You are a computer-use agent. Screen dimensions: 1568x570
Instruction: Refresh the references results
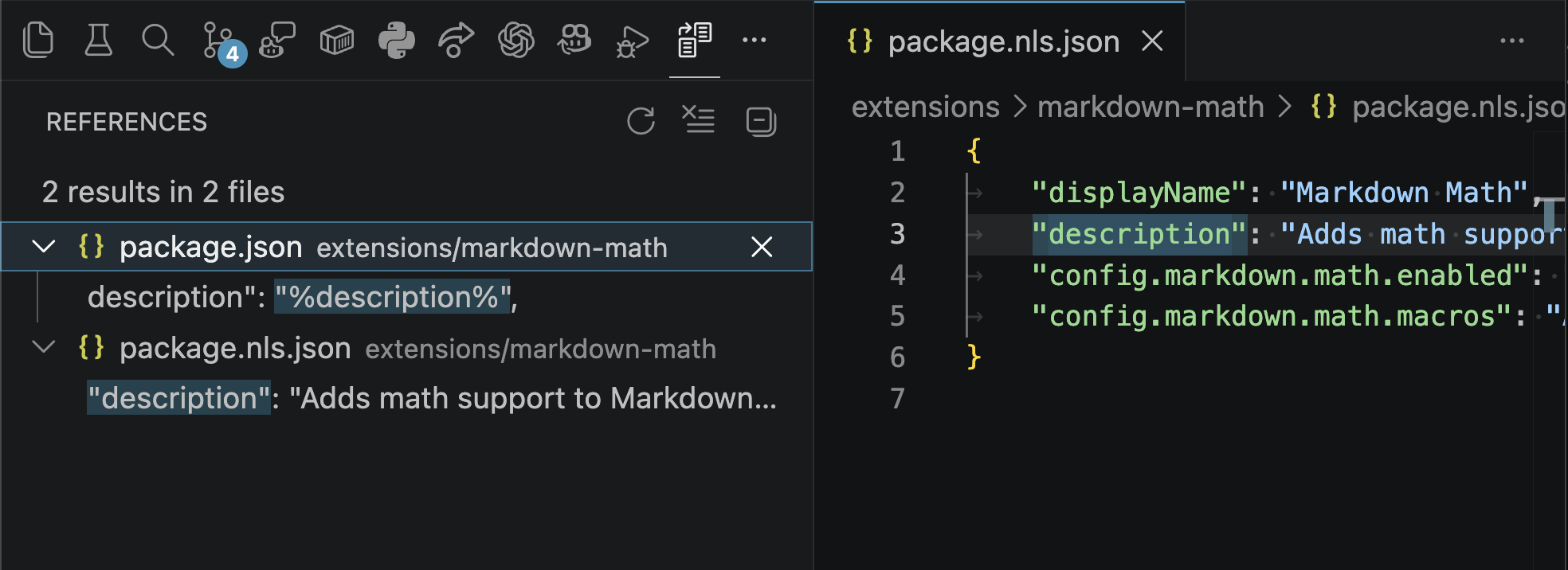(641, 121)
